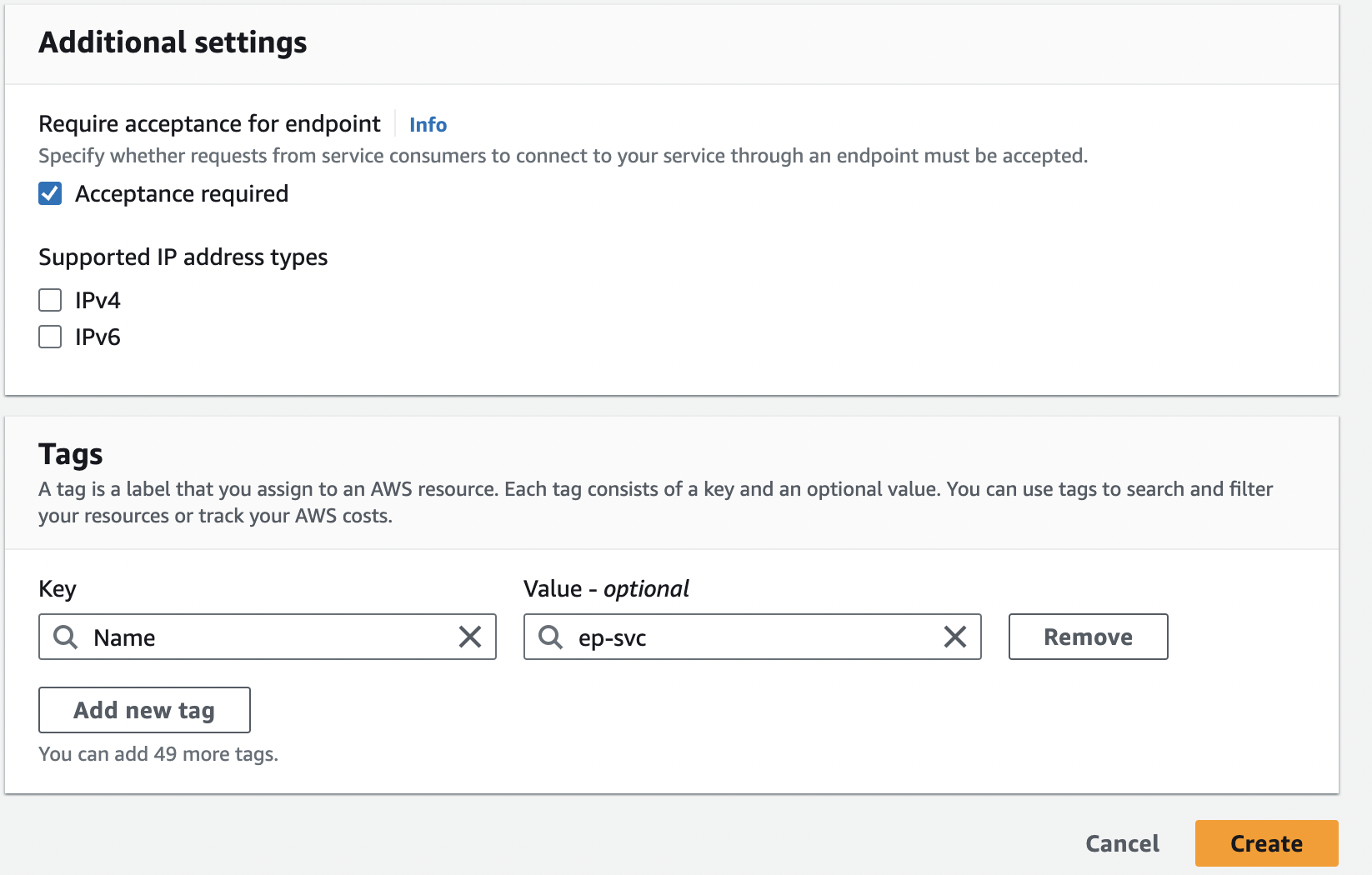Open Info link for endpoint acceptance
1372x875 pixels.
[428, 125]
